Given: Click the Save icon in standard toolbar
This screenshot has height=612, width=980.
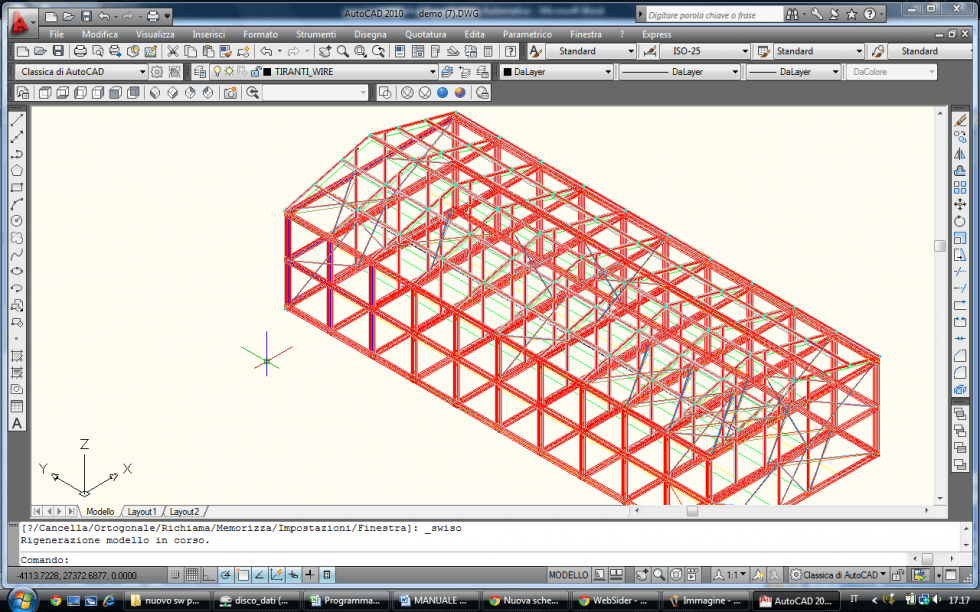Looking at the screenshot, I should click(x=58, y=51).
